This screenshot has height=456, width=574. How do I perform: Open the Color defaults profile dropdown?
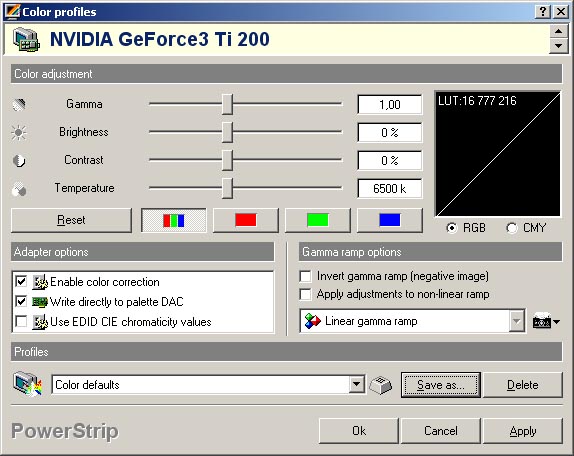point(357,385)
